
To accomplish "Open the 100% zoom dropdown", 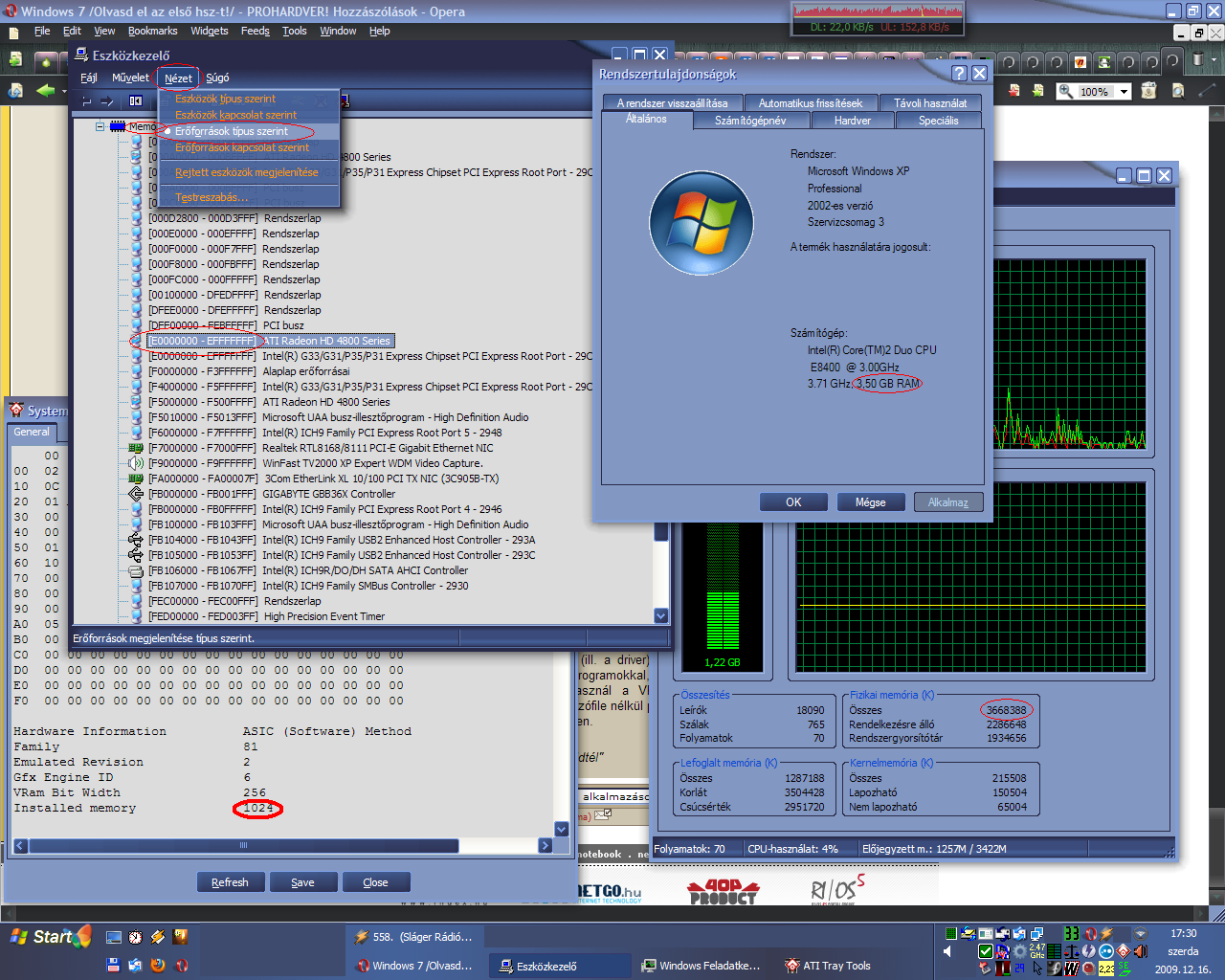I will click(x=1124, y=92).
